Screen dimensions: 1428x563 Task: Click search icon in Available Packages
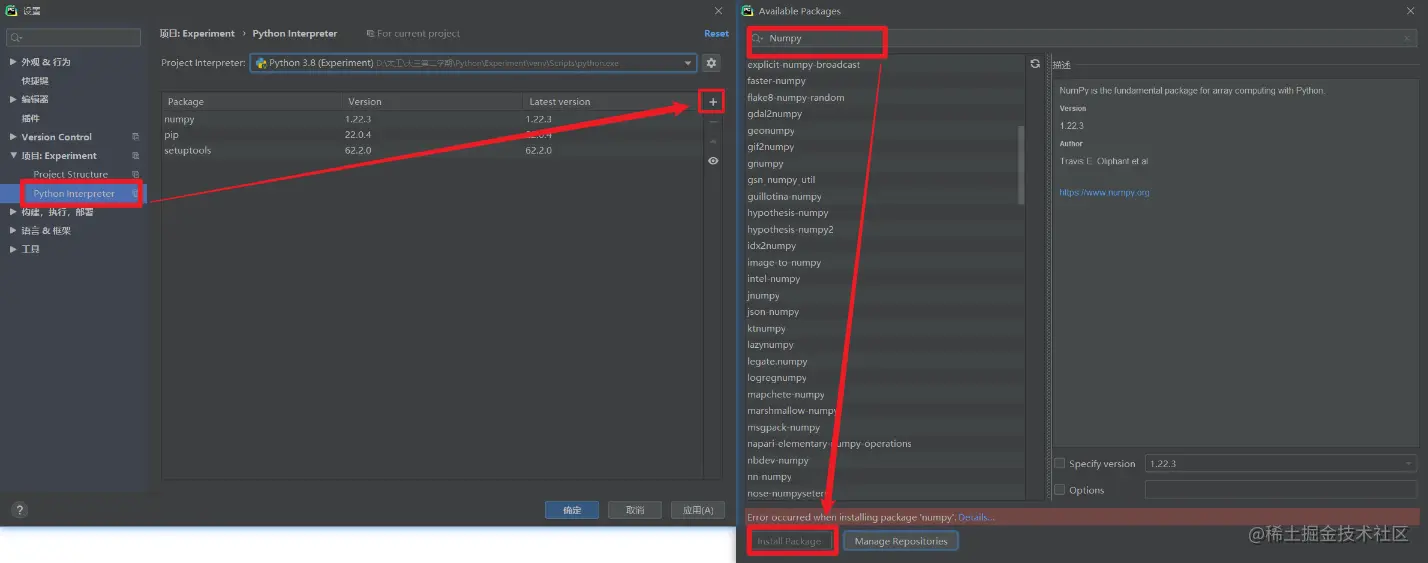pyautogui.click(x=757, y=39)
